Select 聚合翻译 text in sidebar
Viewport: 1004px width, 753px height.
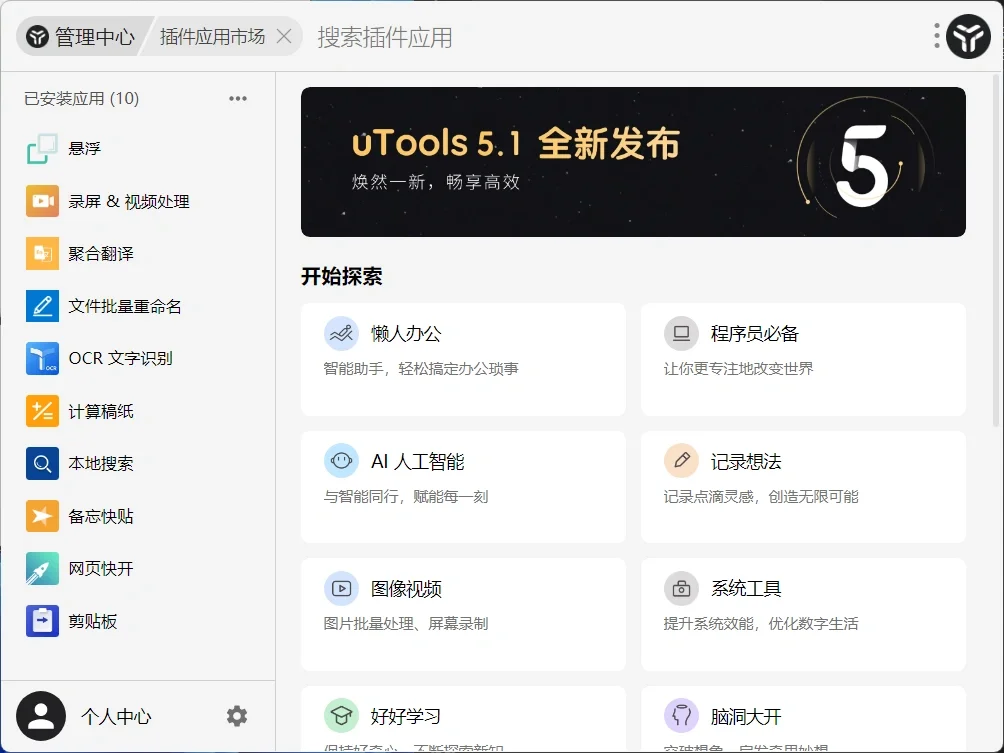click(101, 254)
